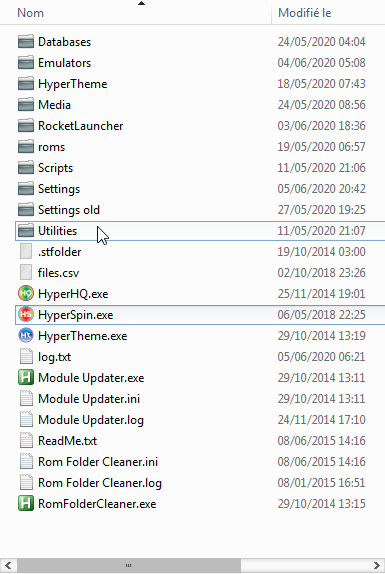
Task: Click the right arrow of horizontal scrollbar
Action: pos(376,566)
